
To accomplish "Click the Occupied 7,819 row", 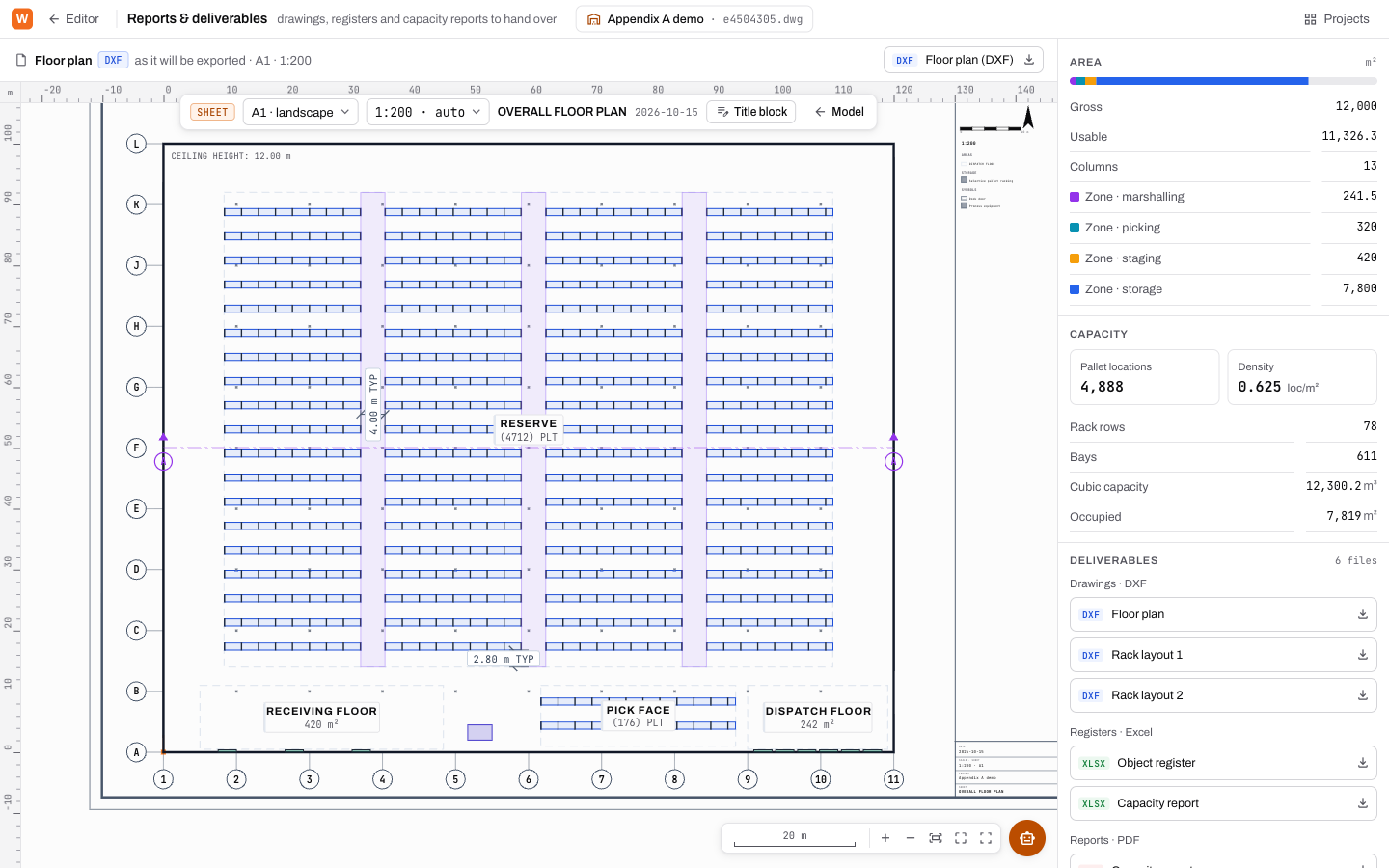I will click(1223, 516).
